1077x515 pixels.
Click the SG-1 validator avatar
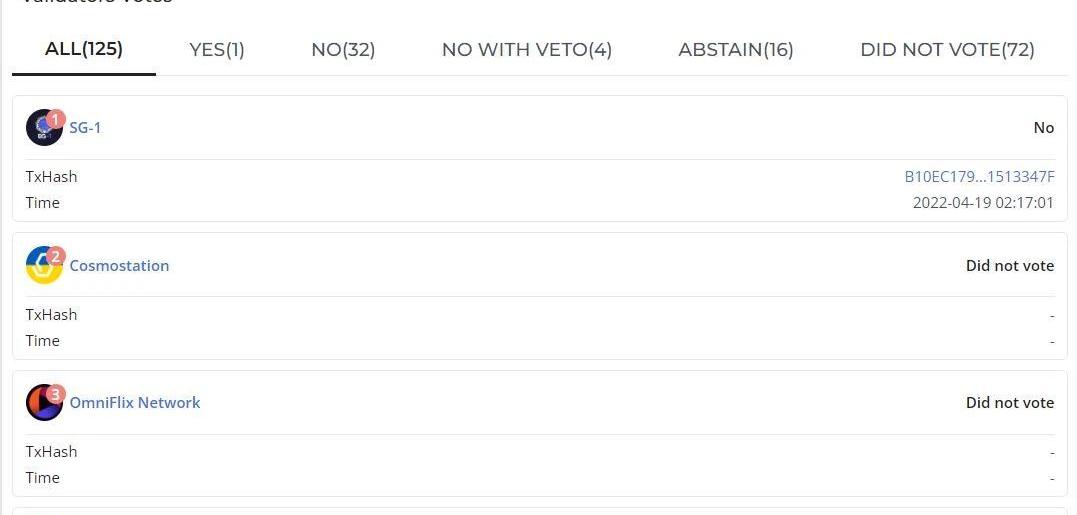42,130
